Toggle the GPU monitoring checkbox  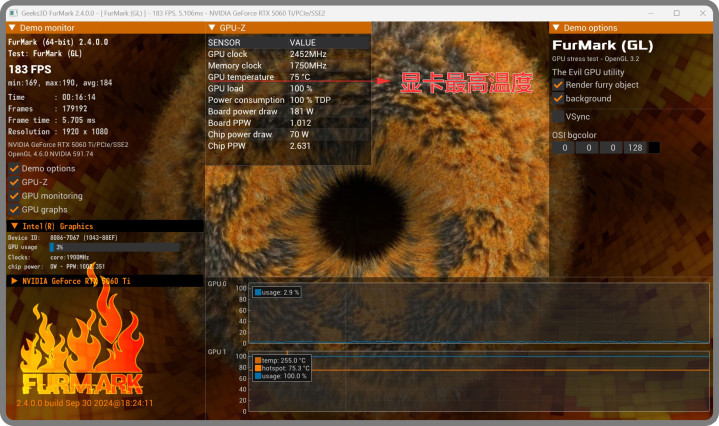coord(14,196)
